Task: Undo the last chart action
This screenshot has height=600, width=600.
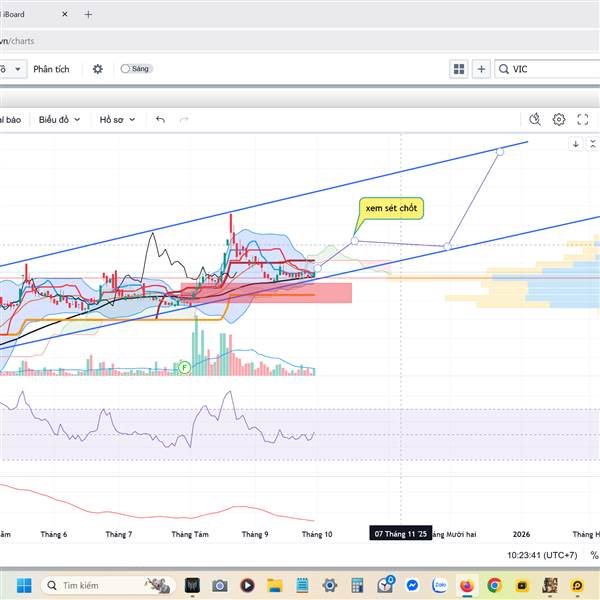Action: (160, 119)
